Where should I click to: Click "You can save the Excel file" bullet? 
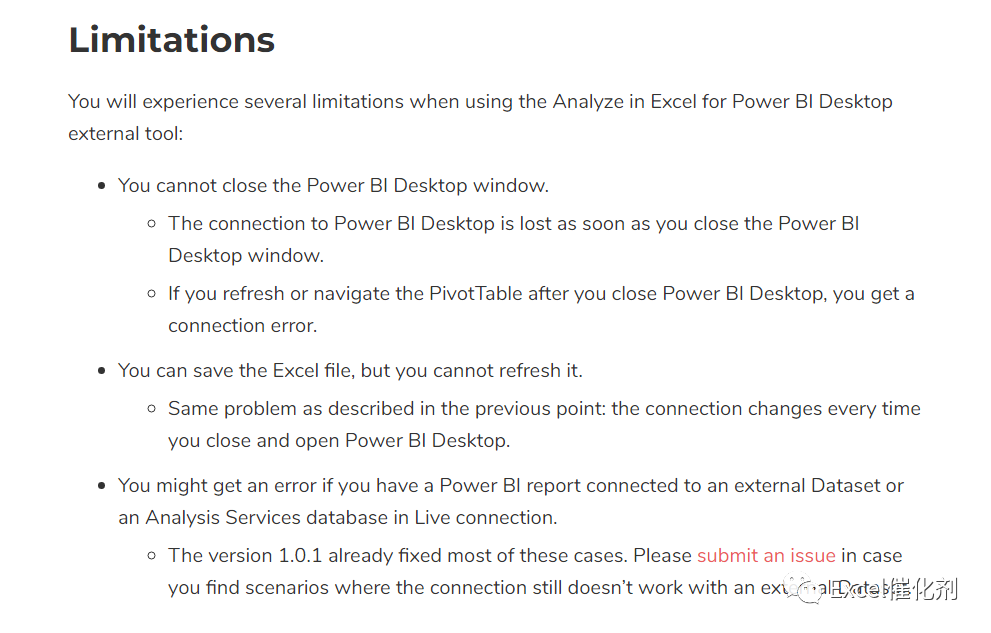tap(350, 371)
